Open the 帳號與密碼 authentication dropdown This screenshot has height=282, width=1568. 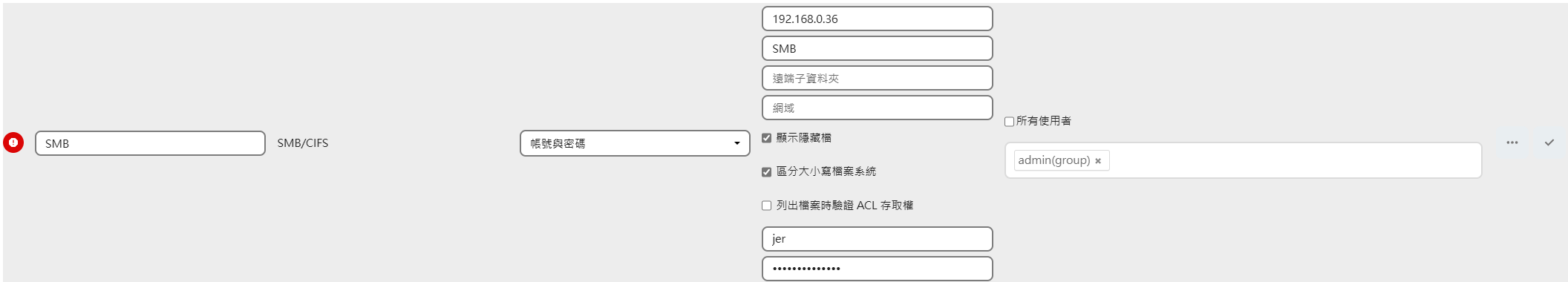(x=635, y=143)
